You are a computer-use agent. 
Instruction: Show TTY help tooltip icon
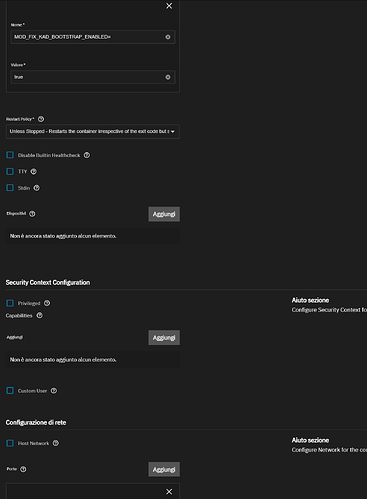point(34,171)
